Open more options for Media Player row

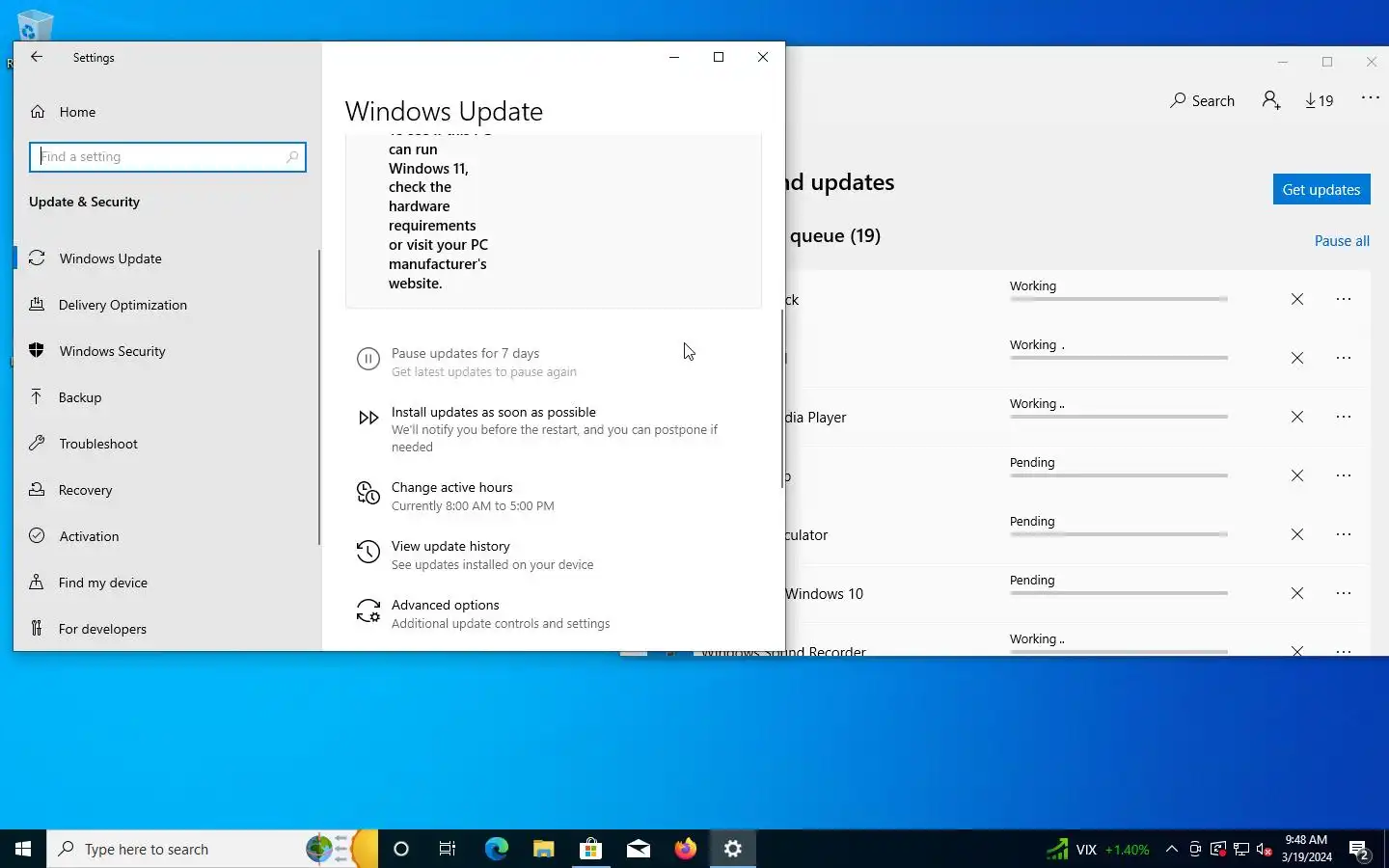[x=1344, y=417]
